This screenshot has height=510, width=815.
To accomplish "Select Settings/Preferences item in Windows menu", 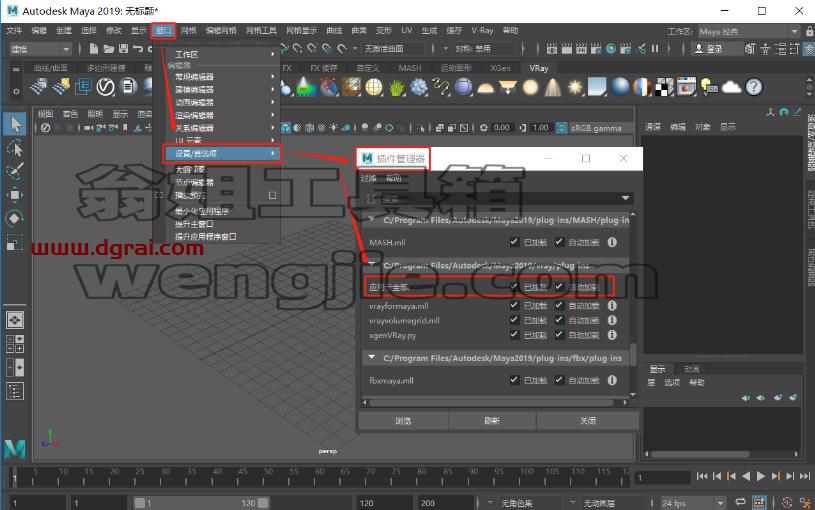I will [222, 153].
